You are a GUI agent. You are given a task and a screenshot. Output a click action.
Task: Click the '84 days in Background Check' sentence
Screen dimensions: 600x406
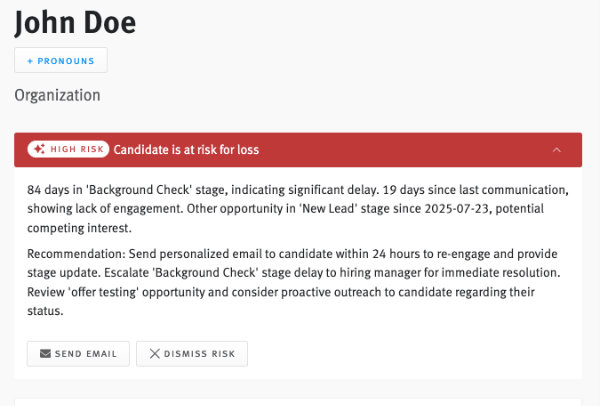pos(150,189)
